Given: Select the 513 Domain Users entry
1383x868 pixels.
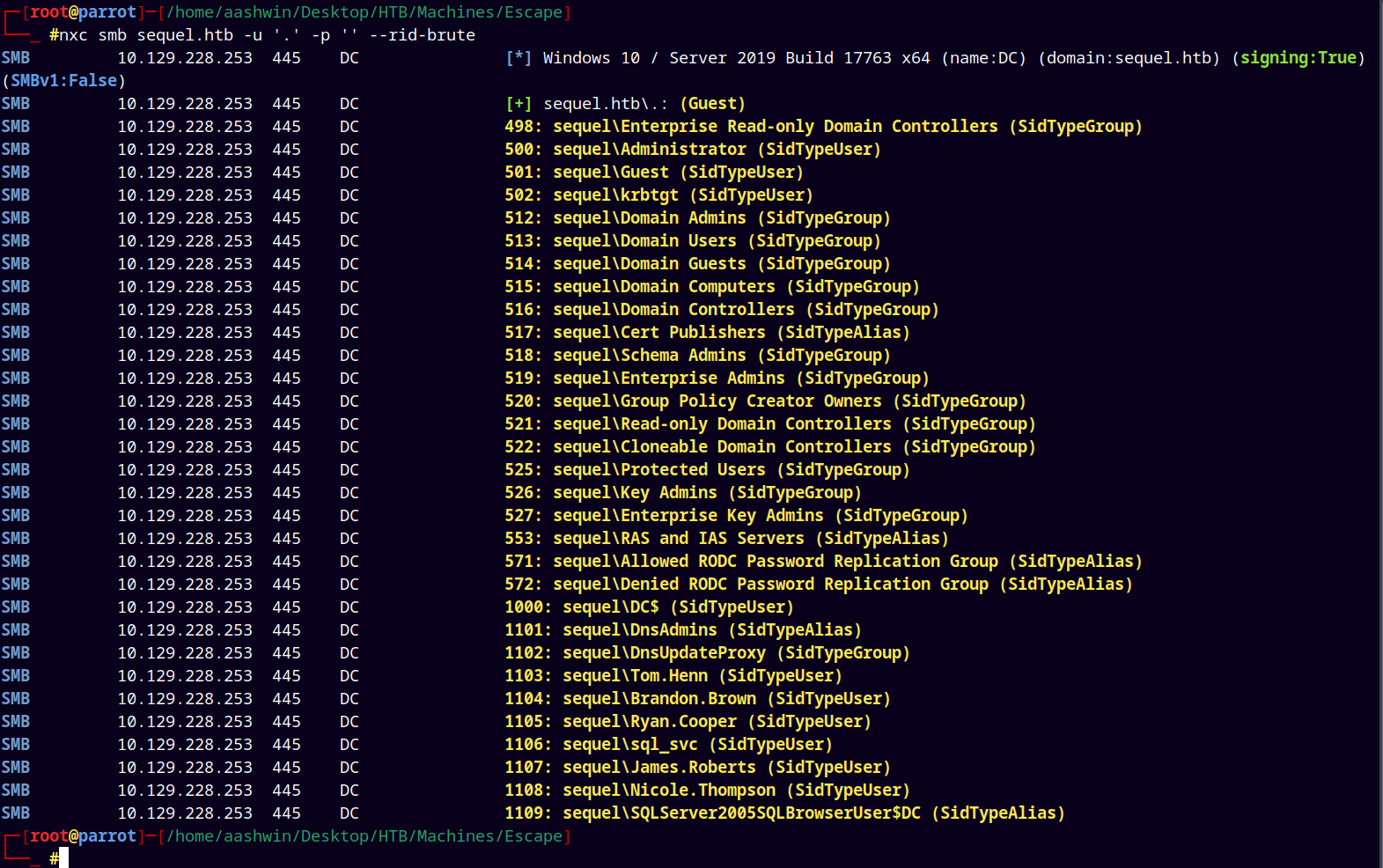Looking at the screenshot, I should pos(693,241).
